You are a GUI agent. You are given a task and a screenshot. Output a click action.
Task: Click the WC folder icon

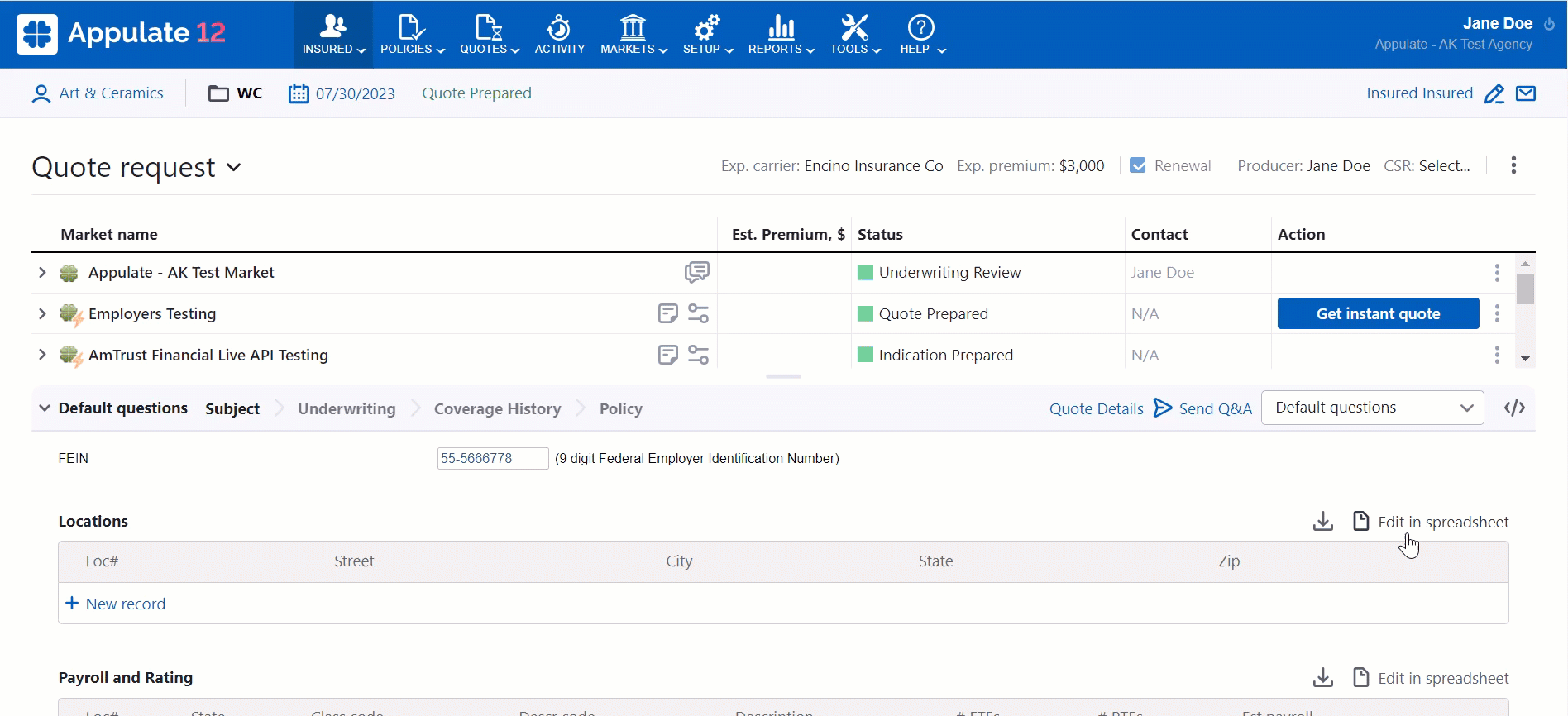click(218, 93)
